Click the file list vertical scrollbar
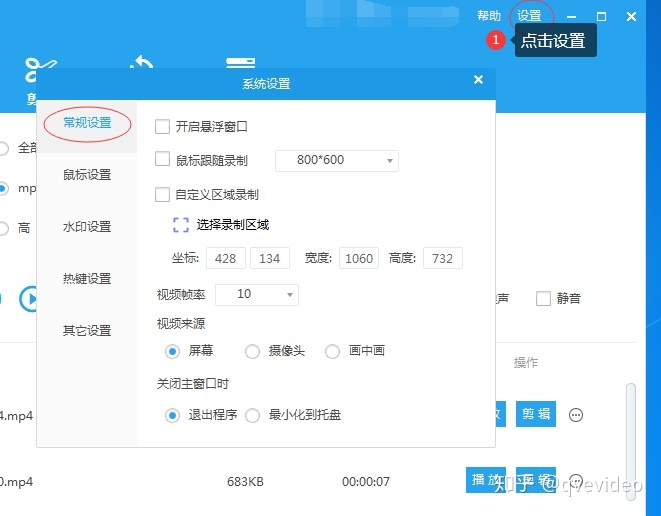Screen dimensions: 661x516 (x=631, y=442)
